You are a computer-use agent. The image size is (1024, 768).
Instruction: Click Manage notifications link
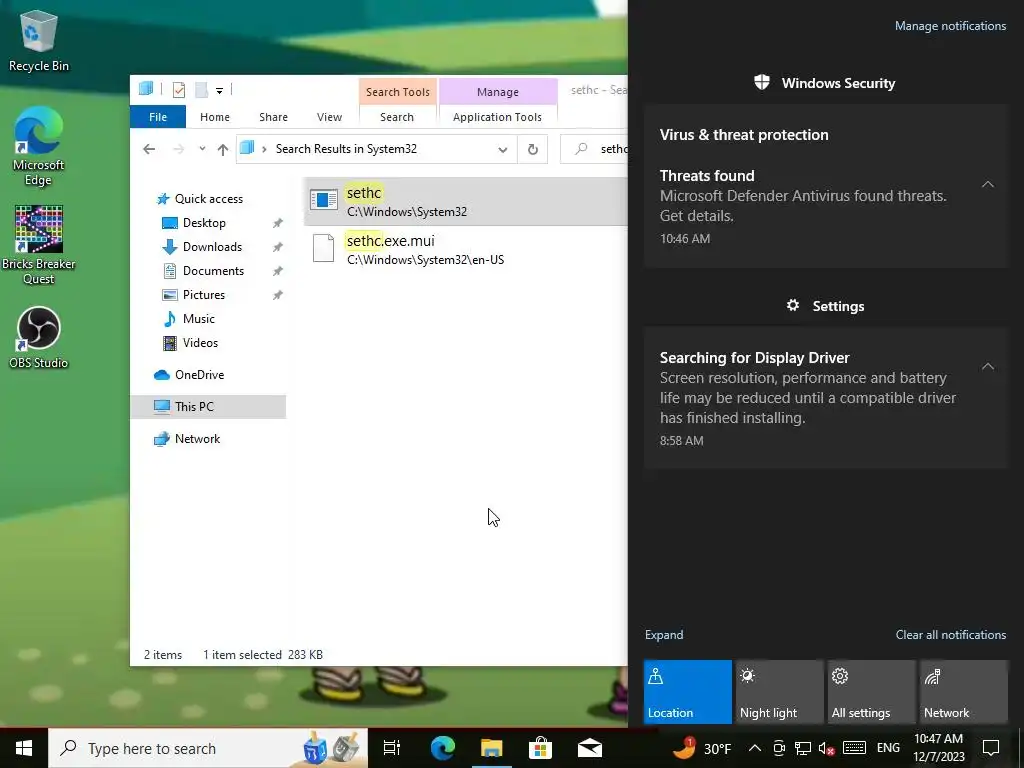click(x=950, y=25)
